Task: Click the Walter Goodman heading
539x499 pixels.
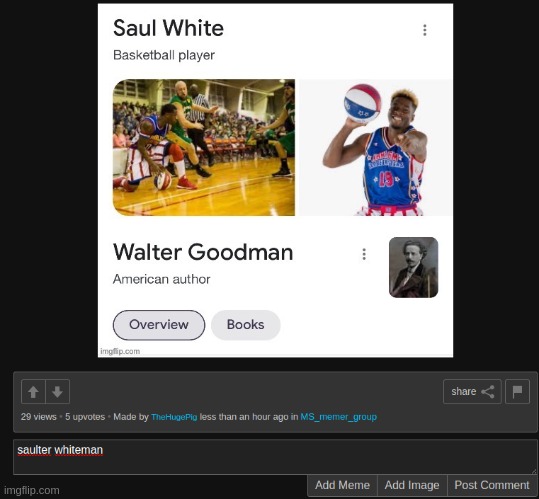Action: point(203,252)
